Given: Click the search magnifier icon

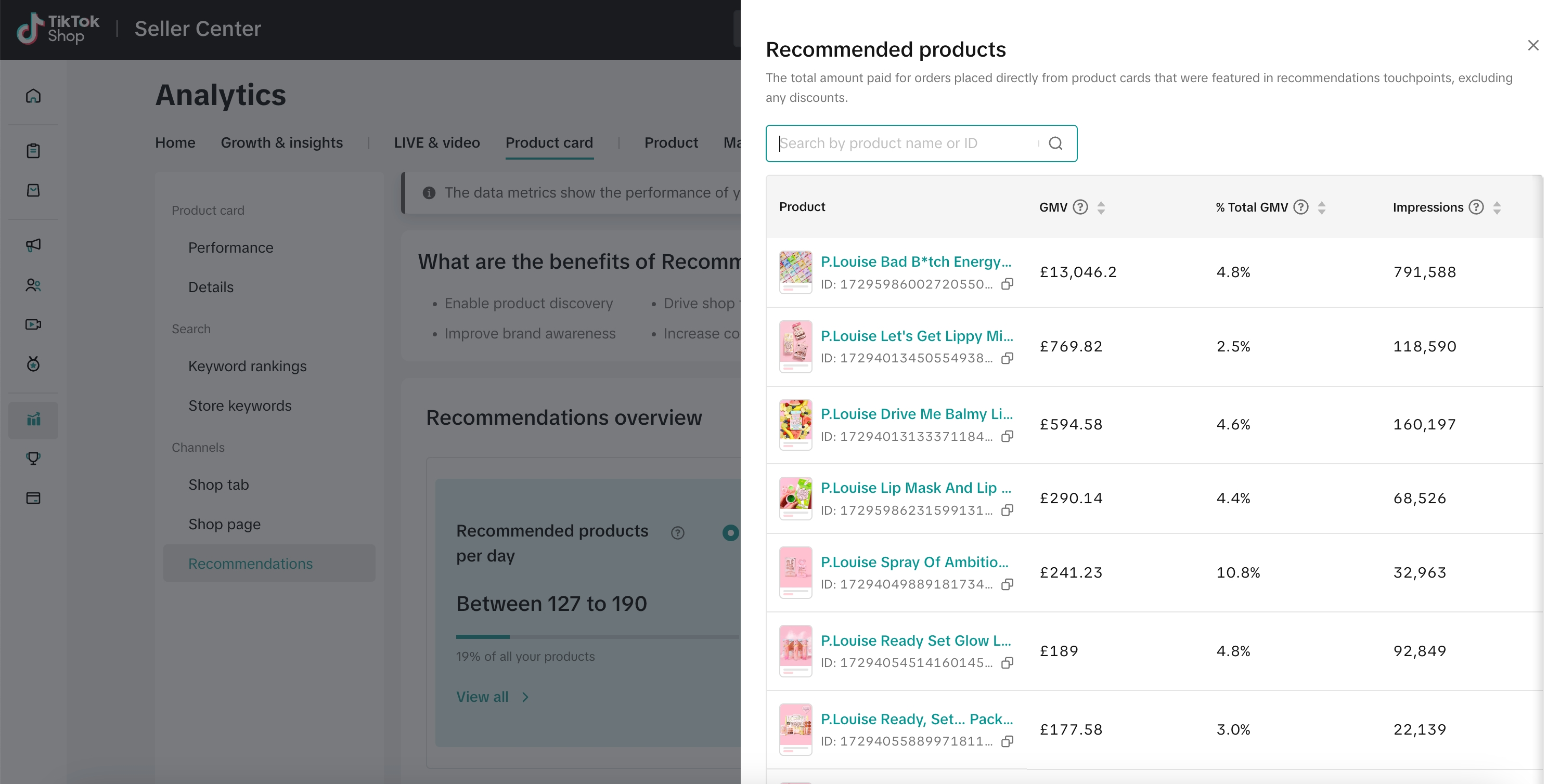Looking at the screenshot, I should (x=1055, y=143).
